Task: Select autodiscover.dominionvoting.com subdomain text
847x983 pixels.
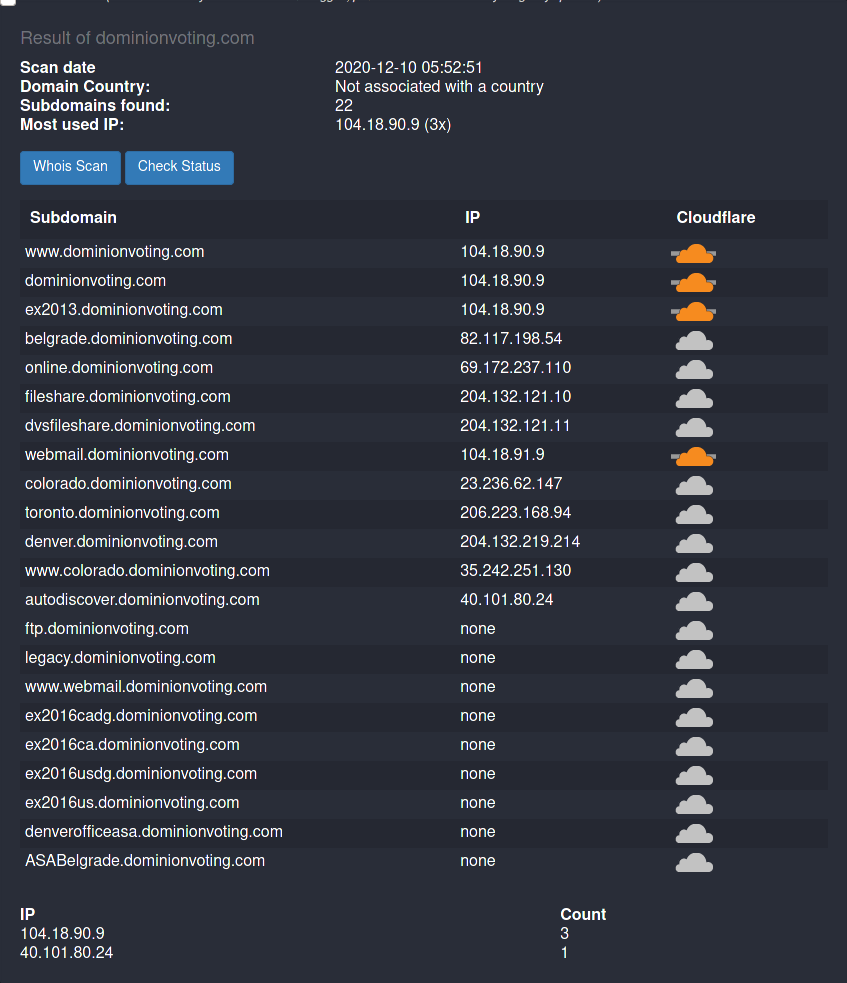Action: point(142,599)
